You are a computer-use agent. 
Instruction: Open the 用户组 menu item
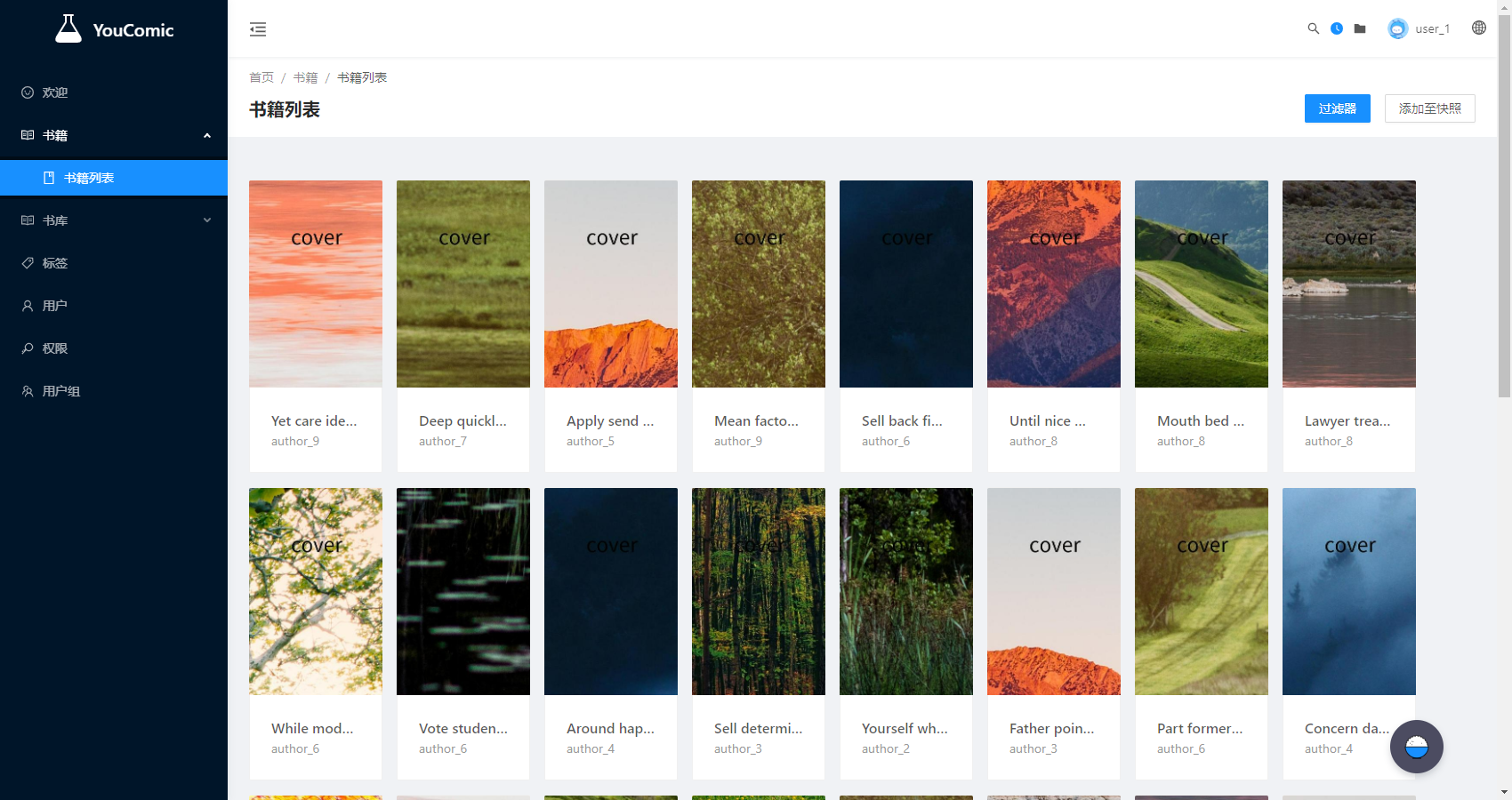click(114, 391)
